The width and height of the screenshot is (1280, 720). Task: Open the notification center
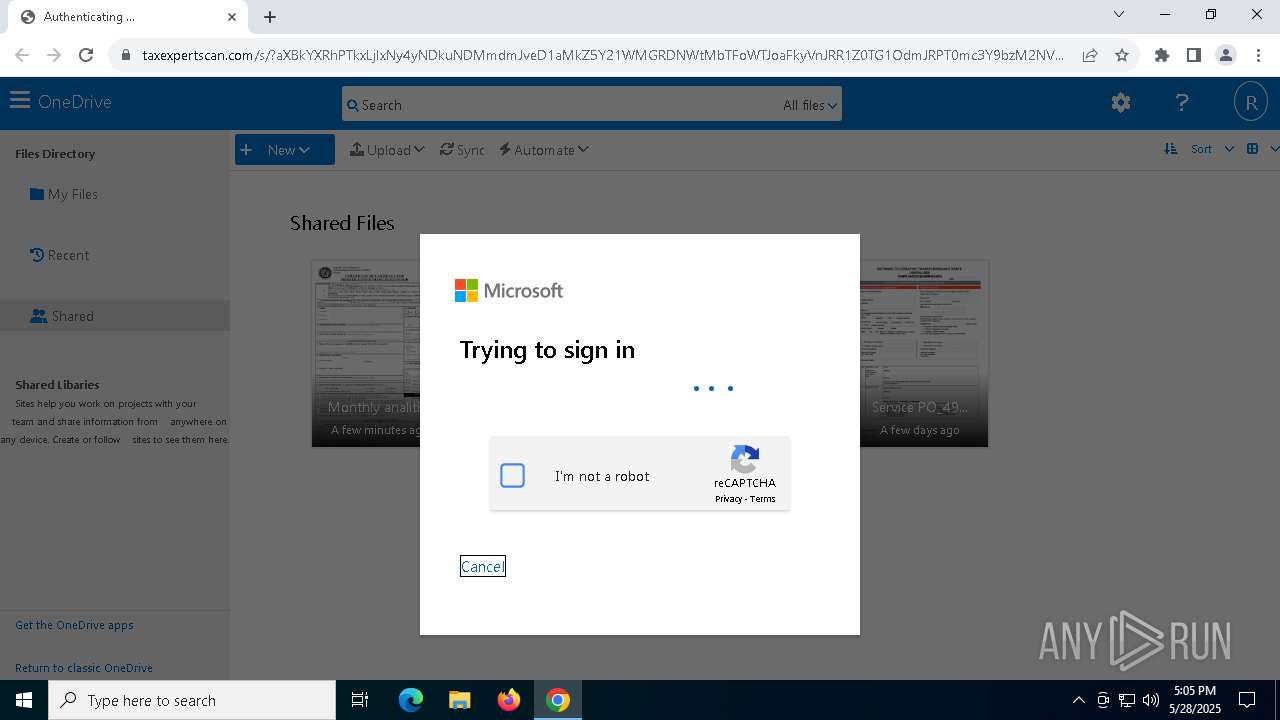pos(1248,700)
